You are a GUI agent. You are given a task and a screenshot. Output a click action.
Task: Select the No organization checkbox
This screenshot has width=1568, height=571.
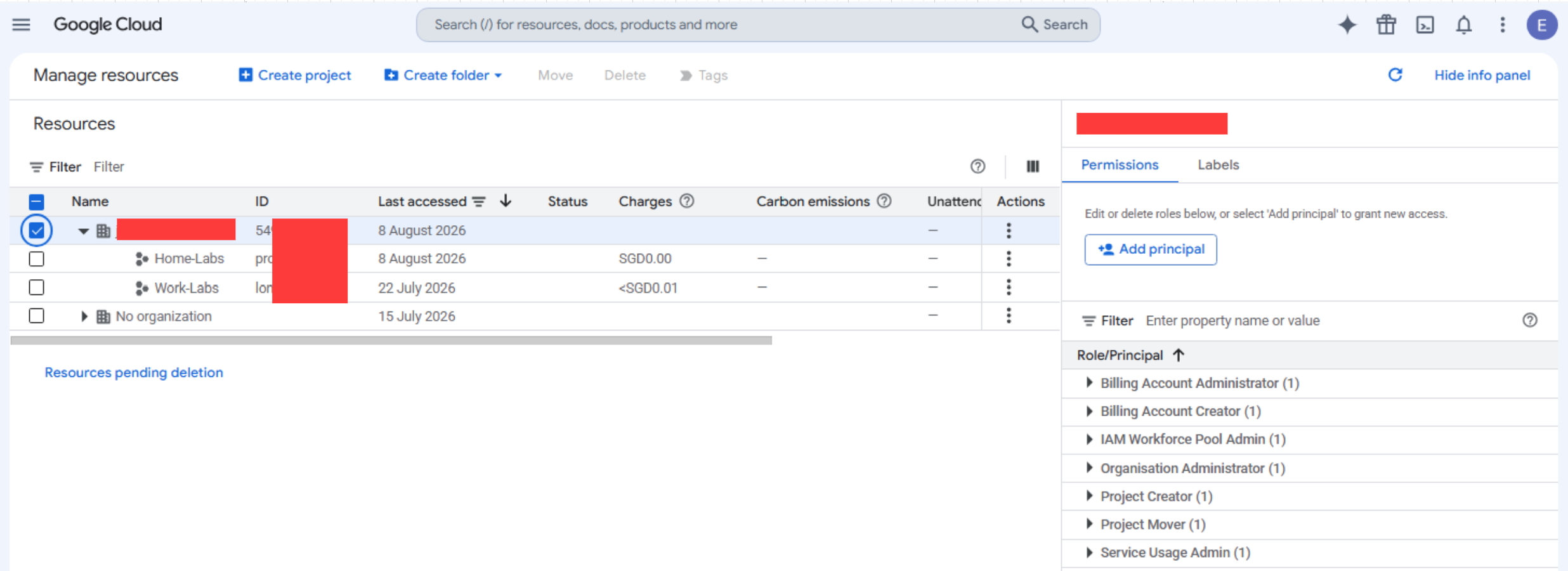click(x=37, y=316)
